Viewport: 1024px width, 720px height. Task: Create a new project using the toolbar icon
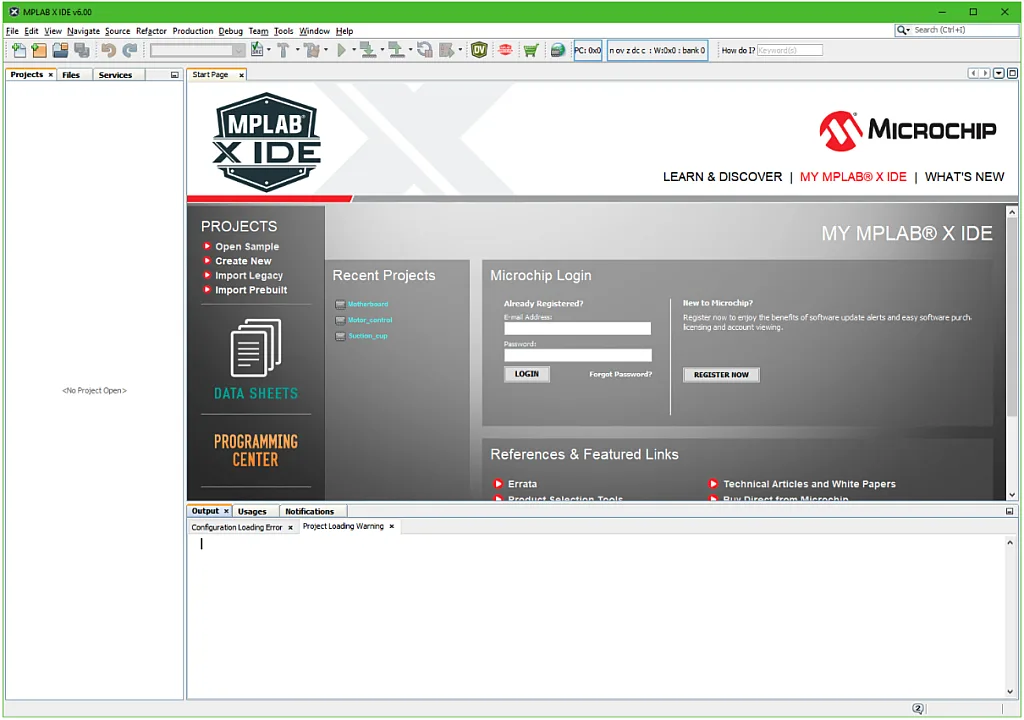(38, 49)
